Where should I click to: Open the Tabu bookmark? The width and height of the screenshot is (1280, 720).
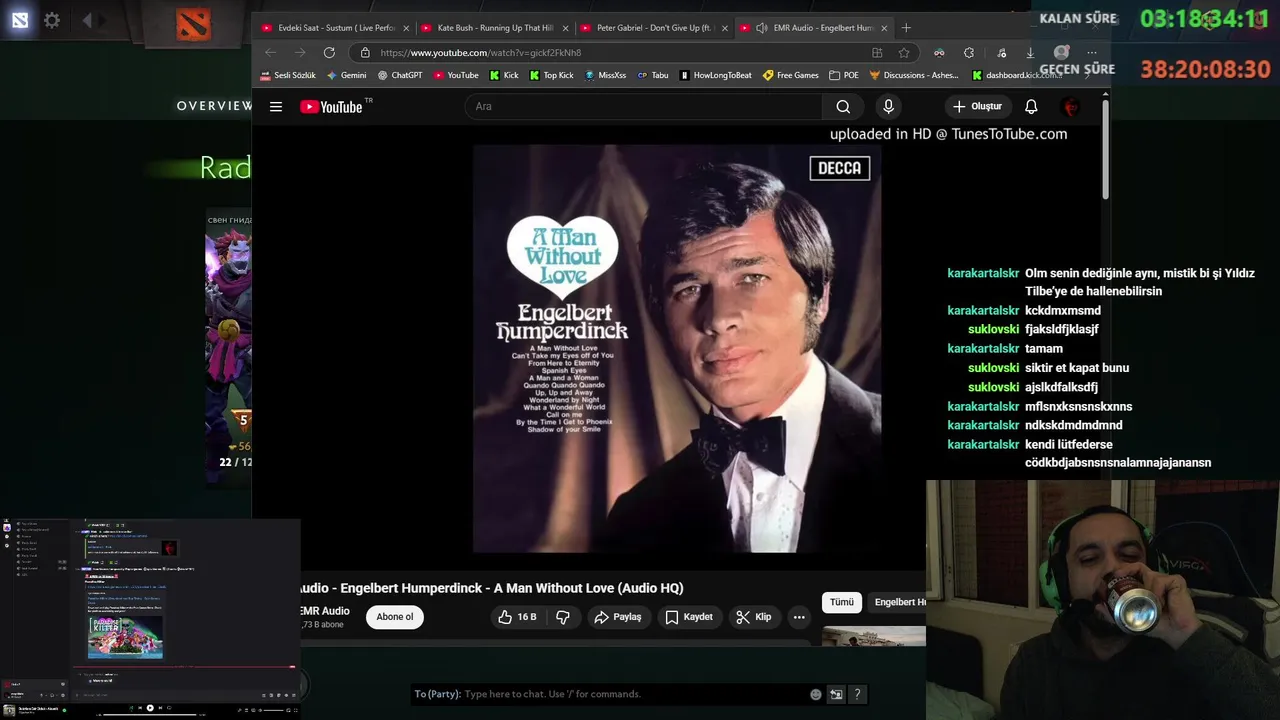[653, 75]
